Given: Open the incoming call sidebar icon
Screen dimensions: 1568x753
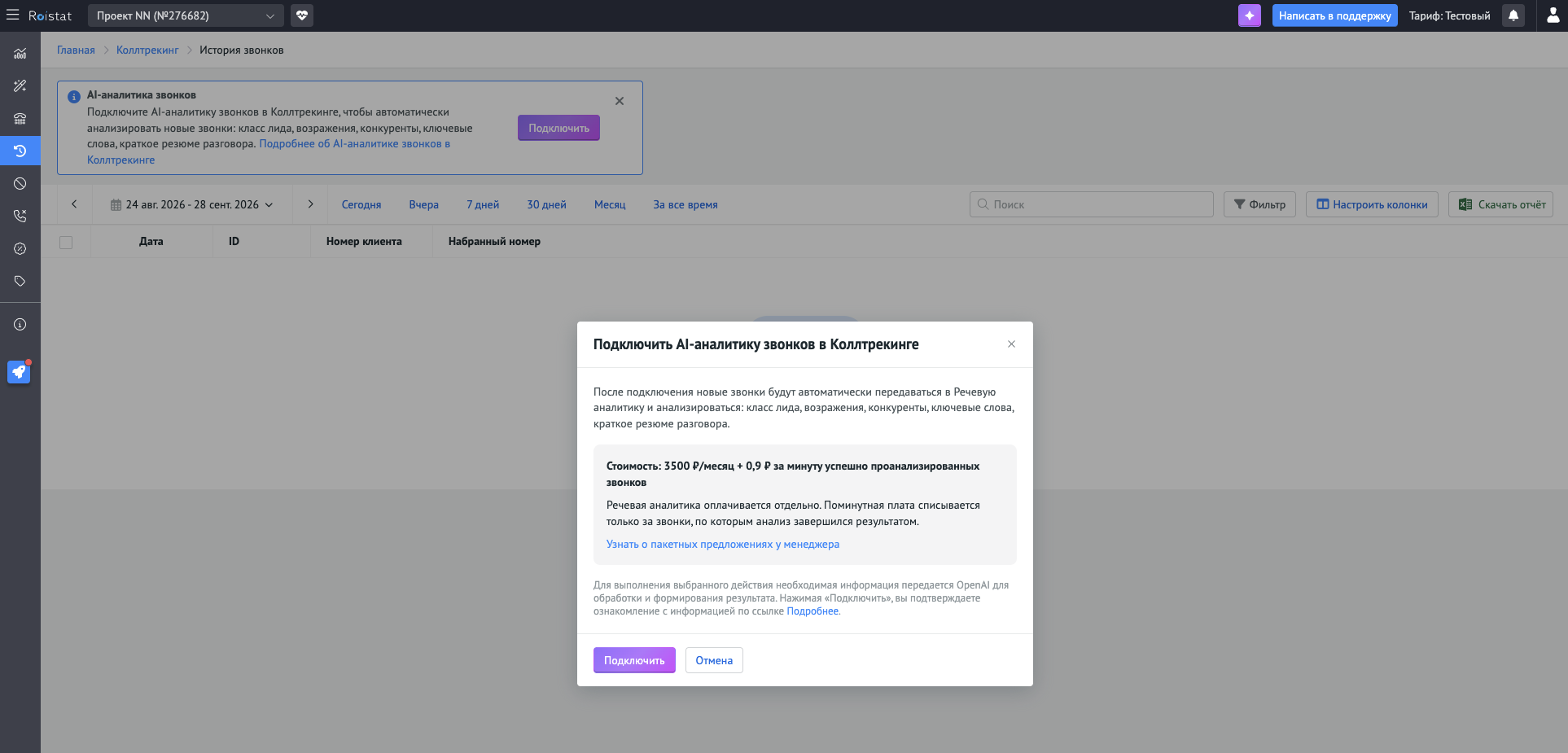Looking at the screenshot, I should tap(20, 217).
